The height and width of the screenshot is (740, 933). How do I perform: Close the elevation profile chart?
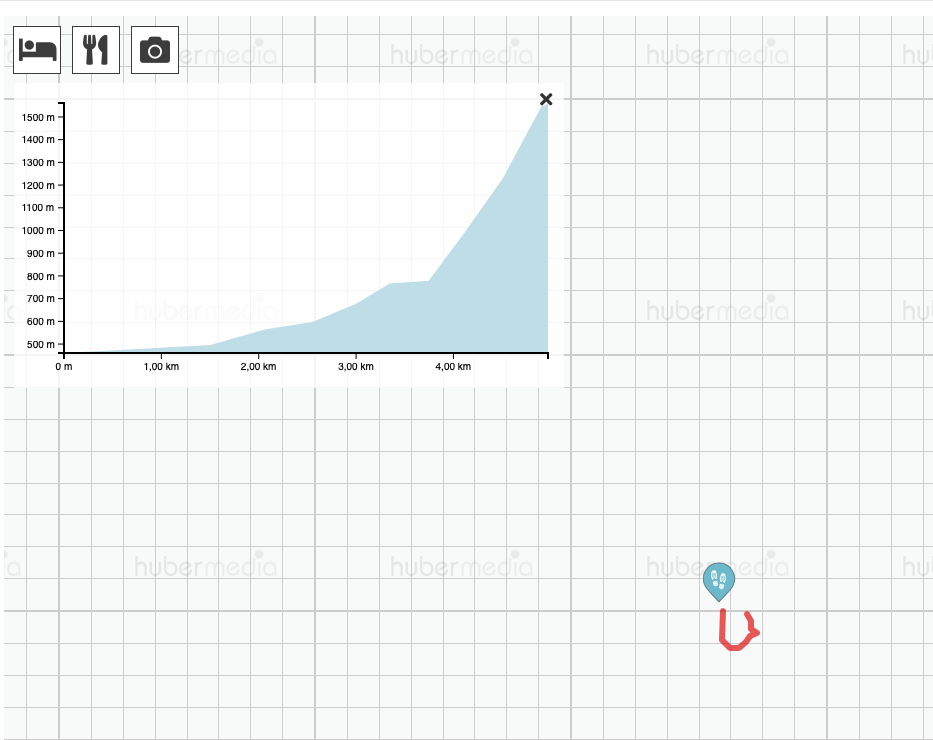546,99
